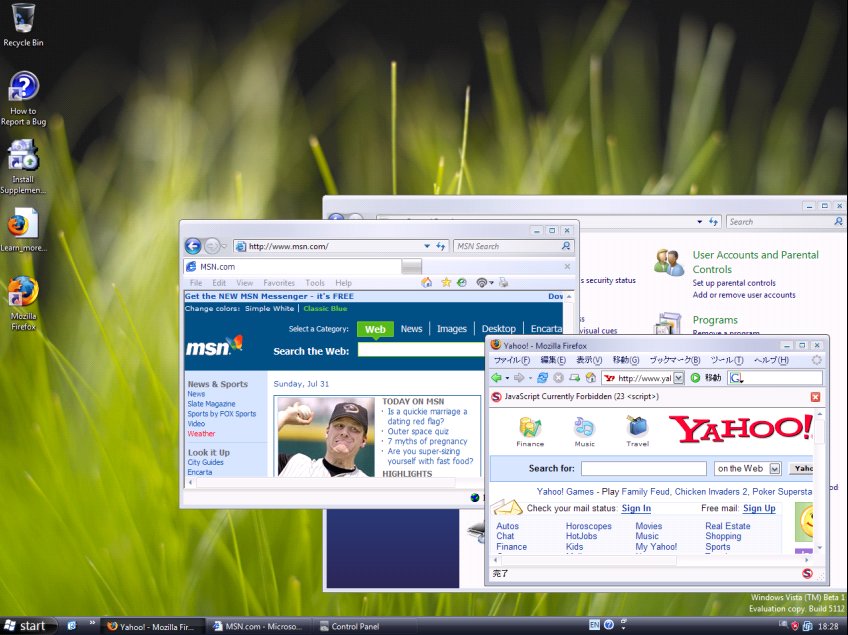Select the MSN.com tab
Viewport: 848px width, 635px height.
click(292, 267)
